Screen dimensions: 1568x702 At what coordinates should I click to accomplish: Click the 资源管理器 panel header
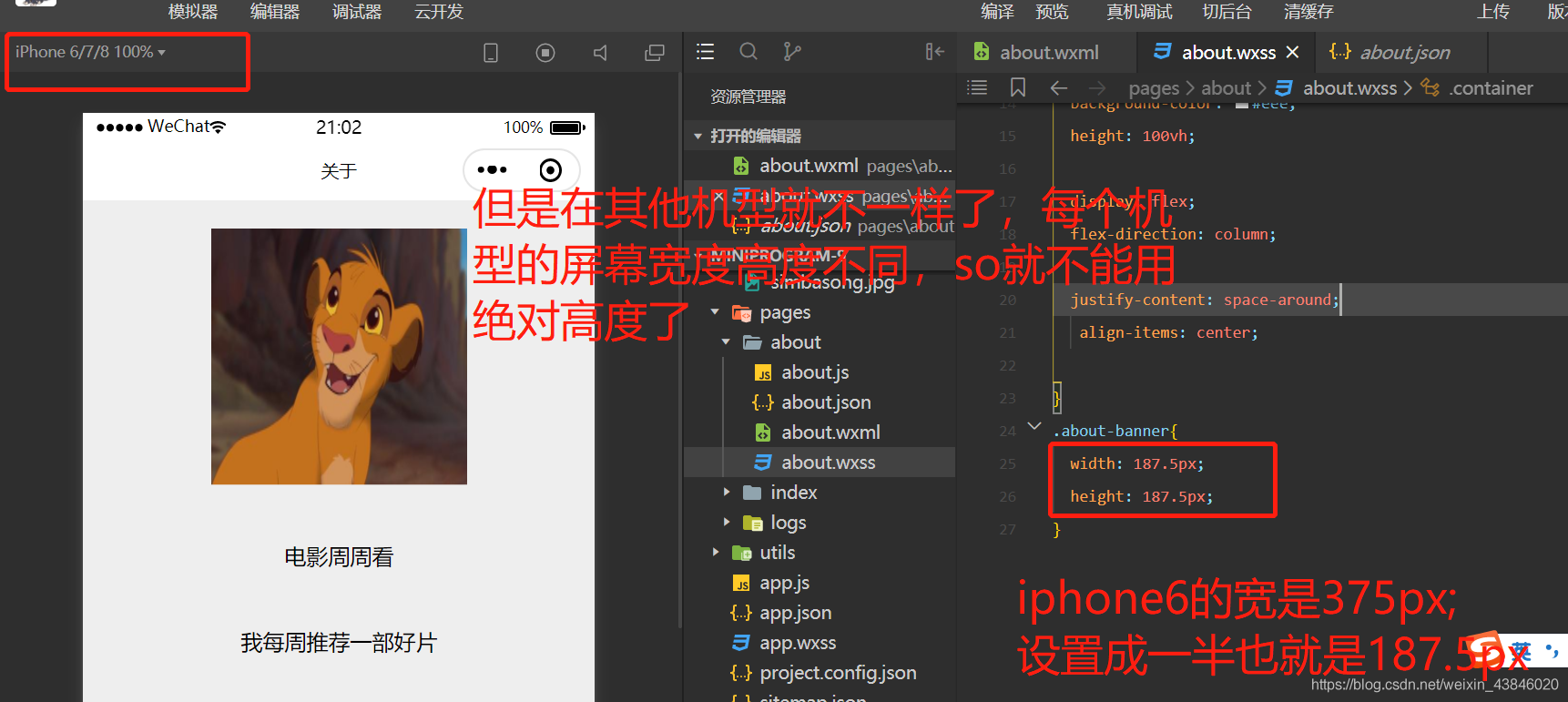(x=748, y=97)
